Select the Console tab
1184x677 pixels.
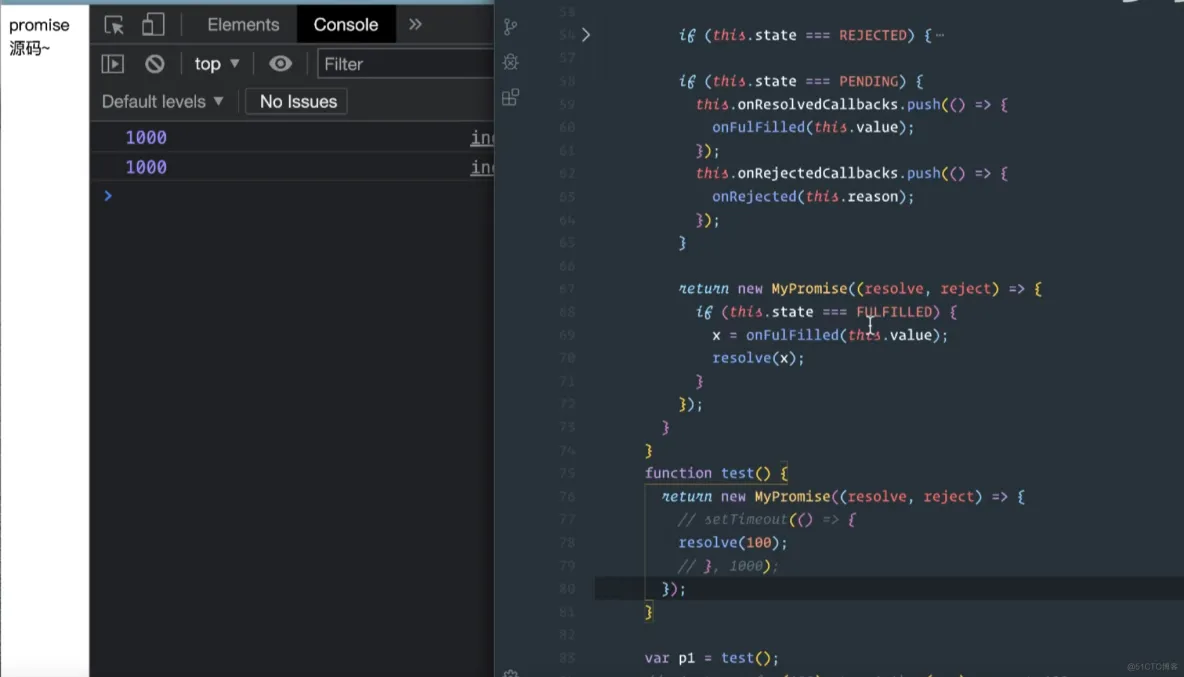click(x=346, y=24)
